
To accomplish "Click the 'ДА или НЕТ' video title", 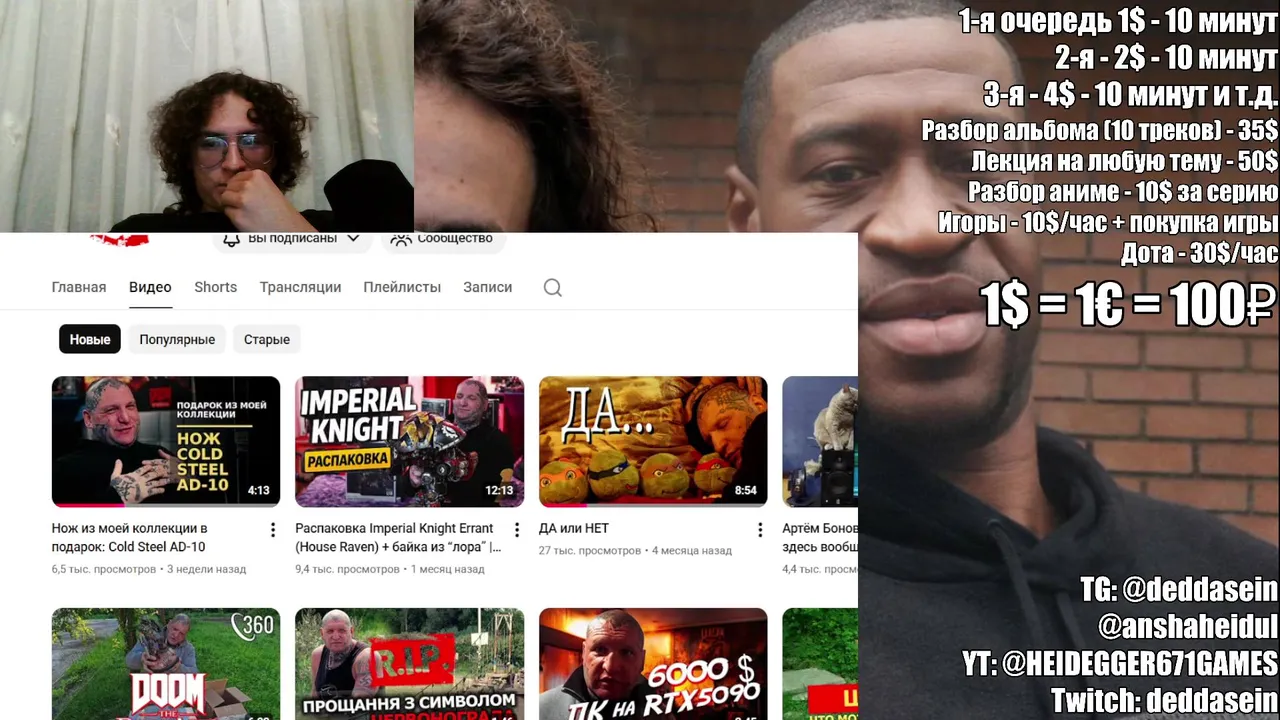I will [x=574, y=528].
